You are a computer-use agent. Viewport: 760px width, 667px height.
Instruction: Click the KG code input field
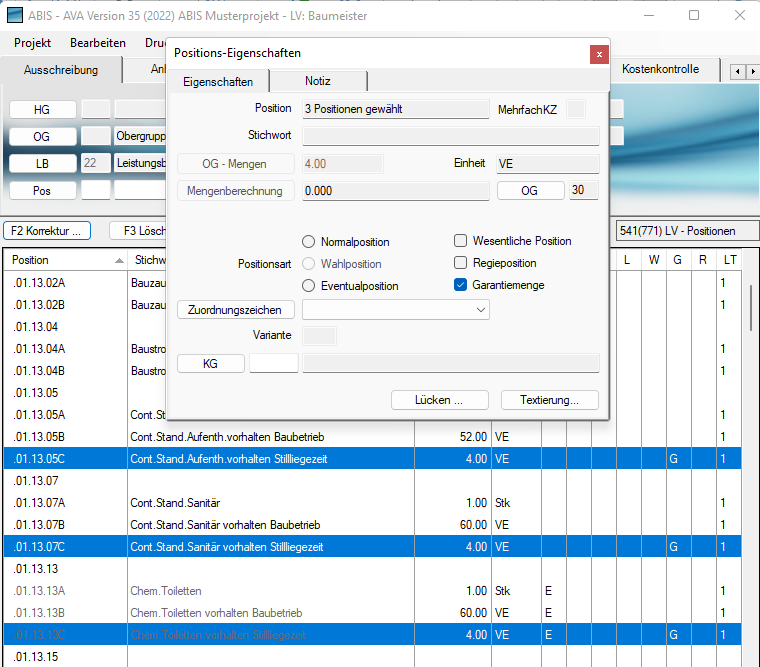click(273, 363)
